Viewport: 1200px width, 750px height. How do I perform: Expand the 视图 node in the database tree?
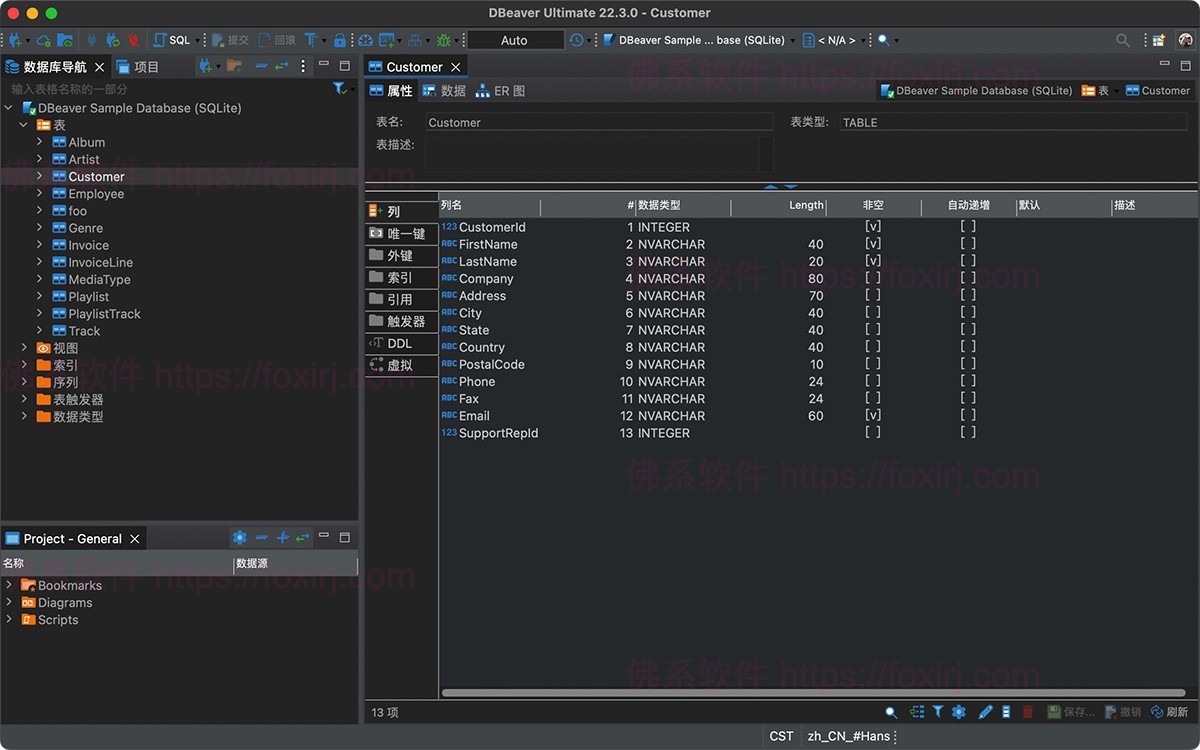[23, 347]
